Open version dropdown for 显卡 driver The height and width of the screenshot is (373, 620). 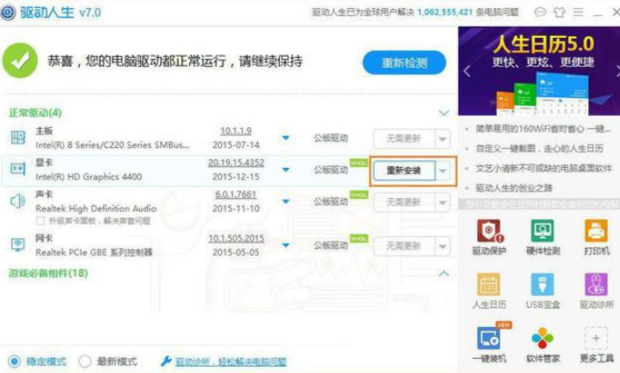pyautogui.click(x=285, y=170)
